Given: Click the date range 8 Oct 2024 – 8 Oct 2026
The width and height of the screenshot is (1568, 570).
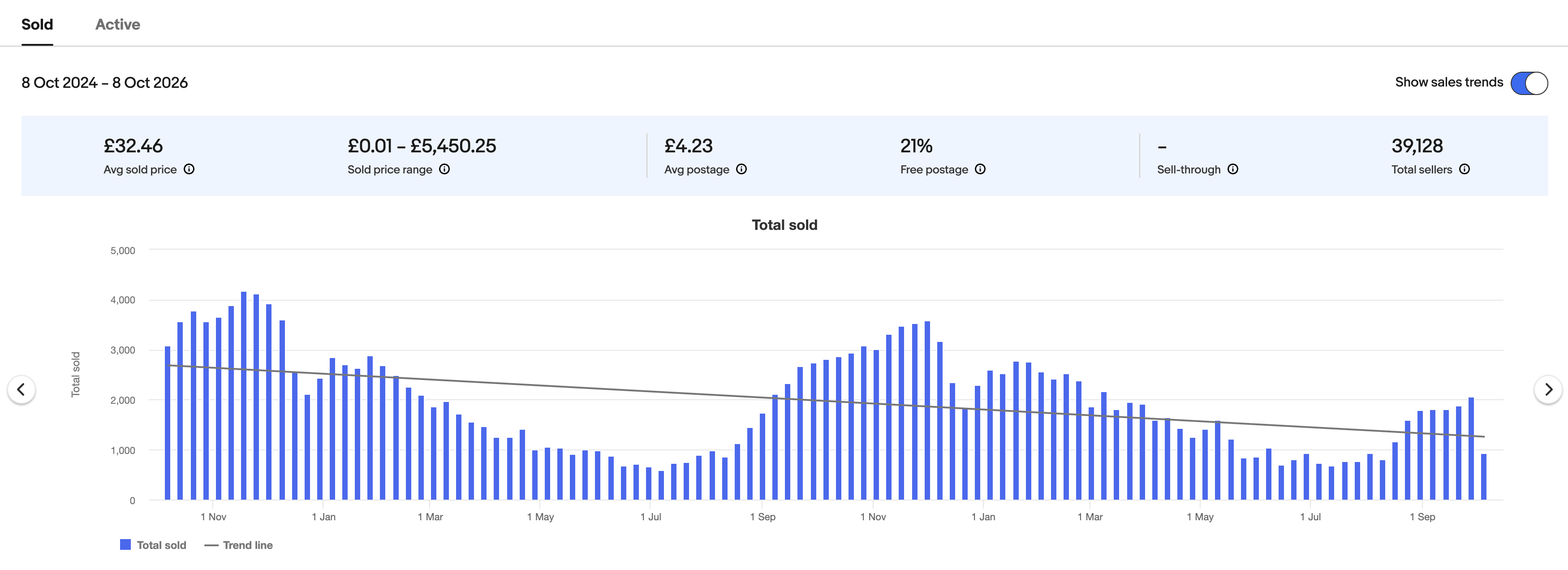Looking at the screenshot, I should click(x=105, y=83).
